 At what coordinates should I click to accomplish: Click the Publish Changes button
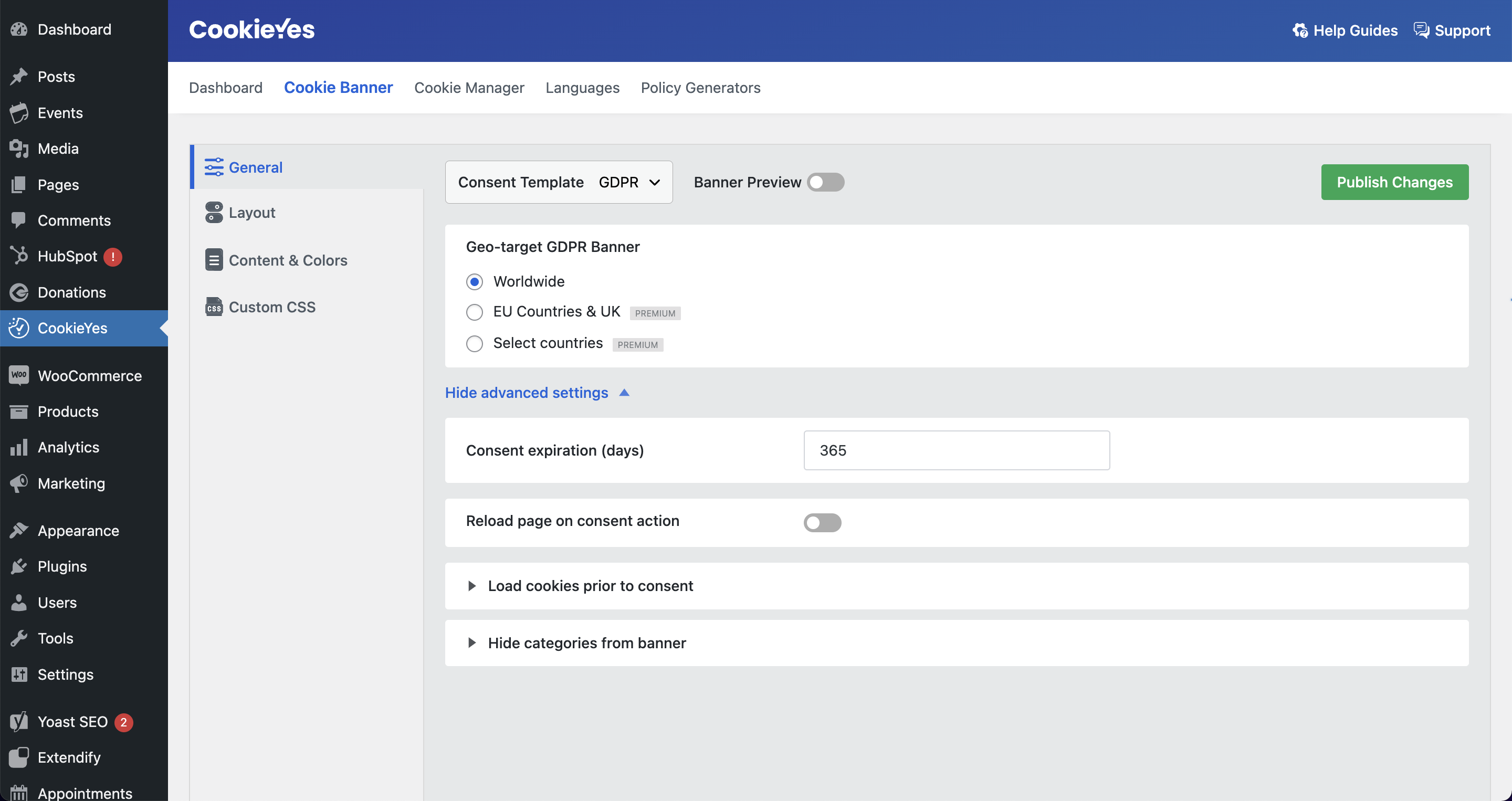[1395, 181]
